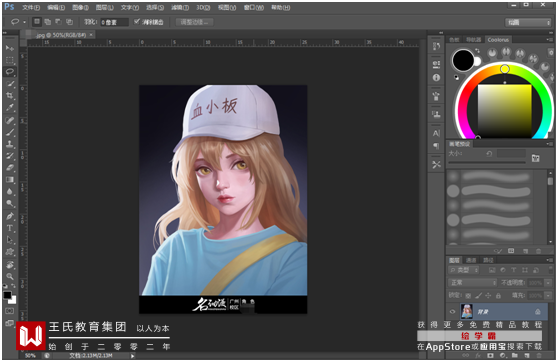Open the Character panel icon
The image size is (558, 362).
(x=436, y=133)
